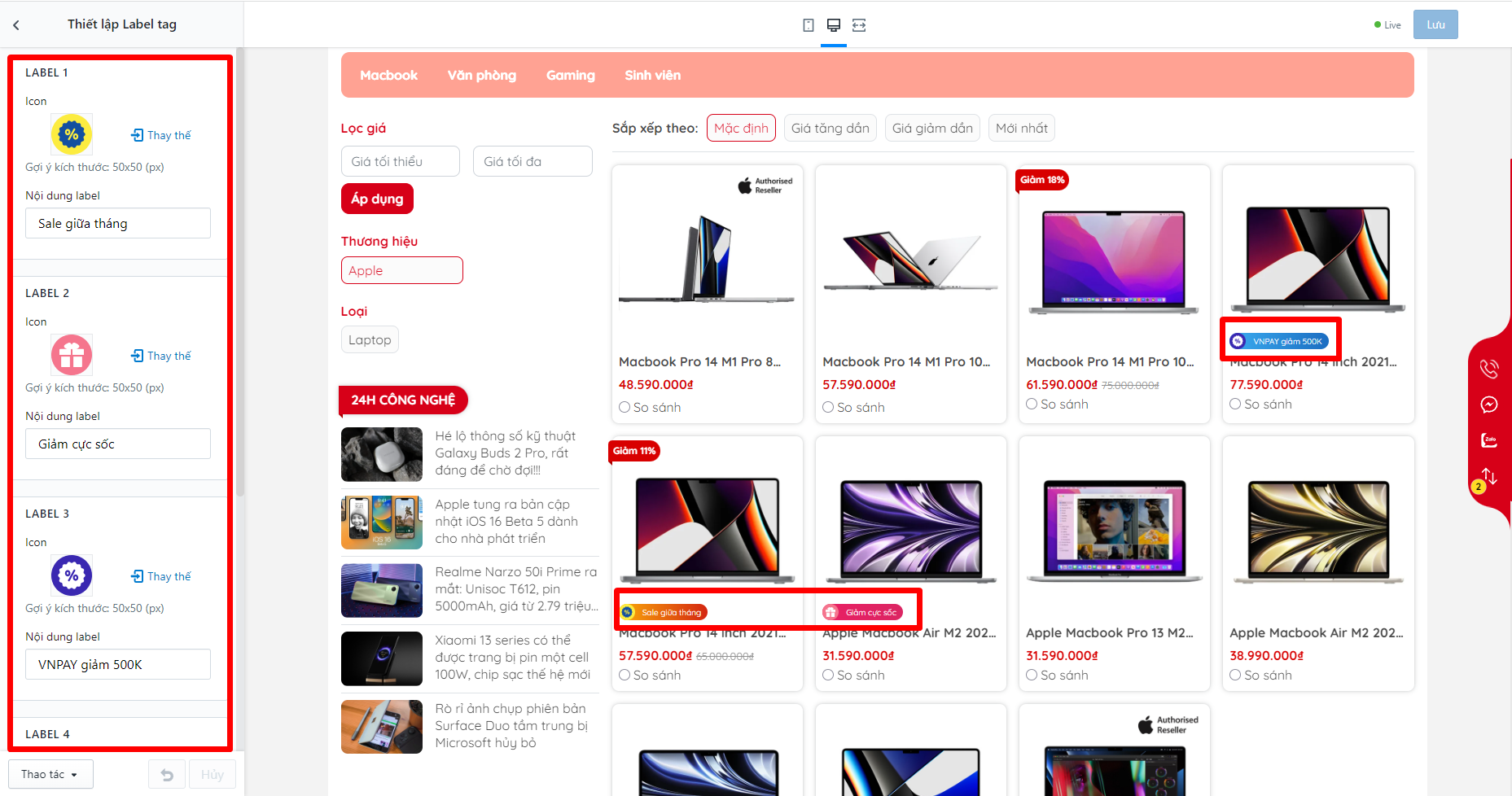The image size is (1512, 796).
Task: Toggle So sánh for Macbook Pro 48.590.000đ
Action: [x=625, y=407]
